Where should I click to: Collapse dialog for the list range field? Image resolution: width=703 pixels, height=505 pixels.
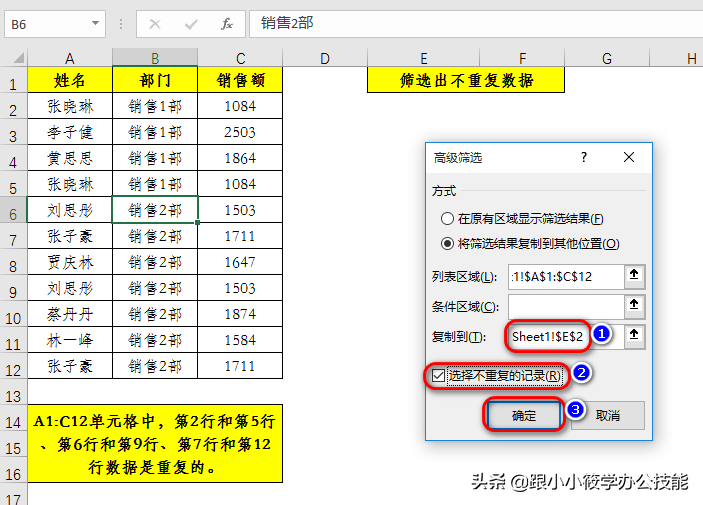point(634,275)
